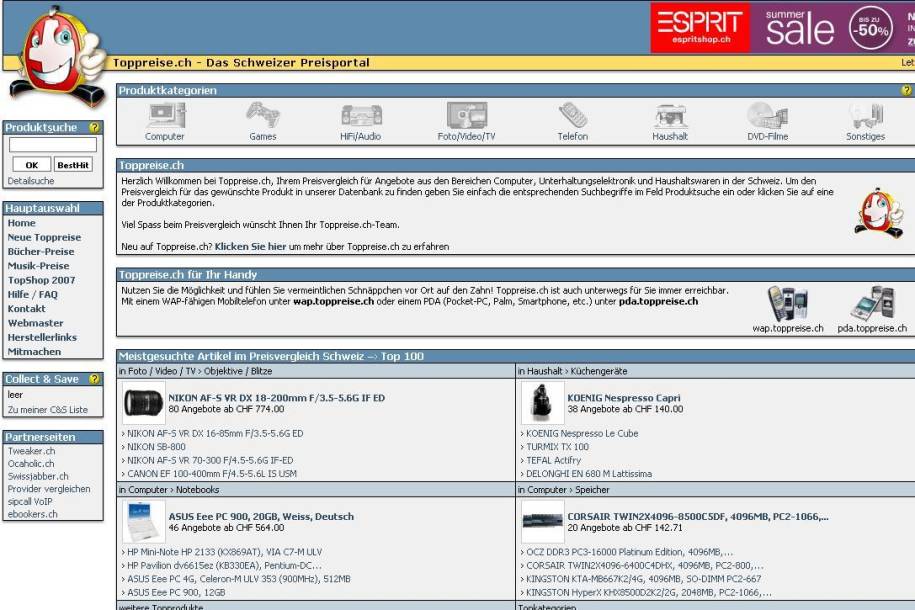Open Hilfe / FAQ menu item
915x610 pixels.
(x=33, y=294)
